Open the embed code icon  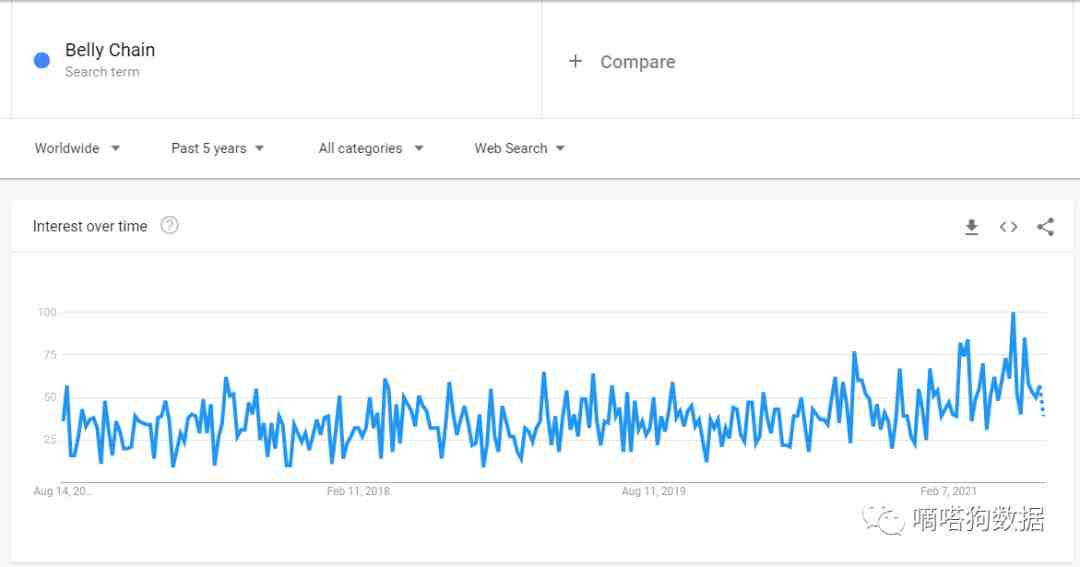click(1008, 227)
